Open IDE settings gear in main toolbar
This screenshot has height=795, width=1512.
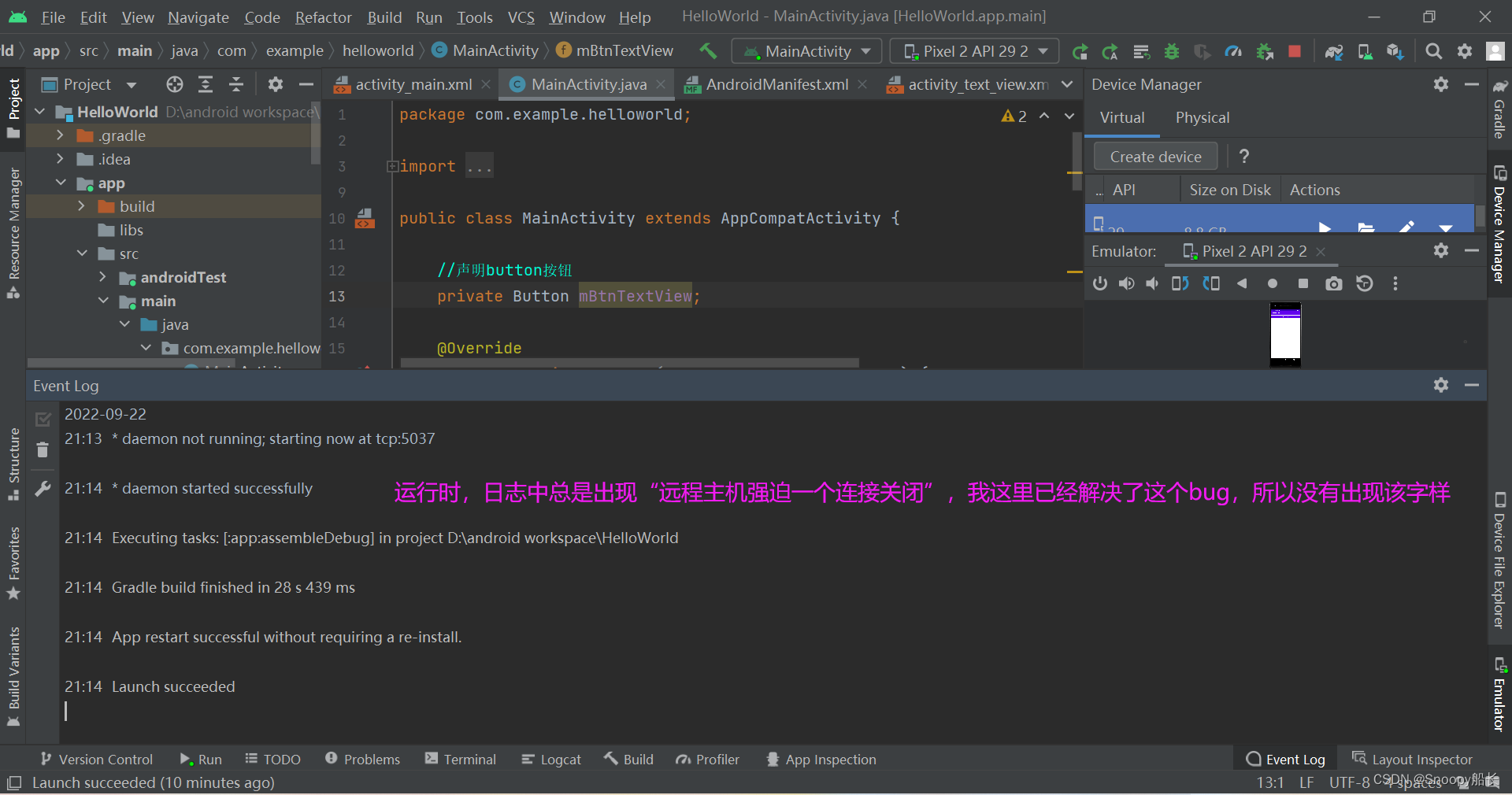(x=1465, y=51)
